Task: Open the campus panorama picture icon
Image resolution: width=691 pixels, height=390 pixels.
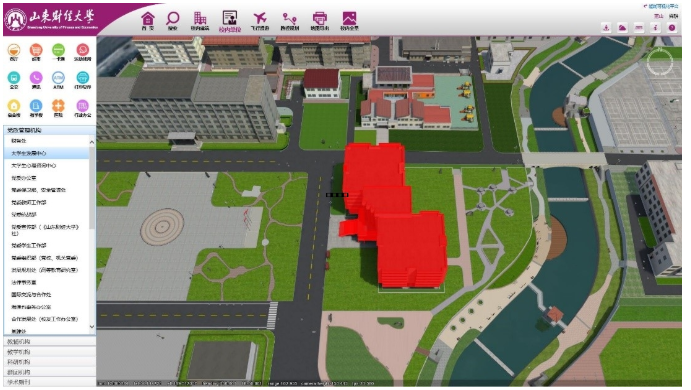Action: pos(349,20)
